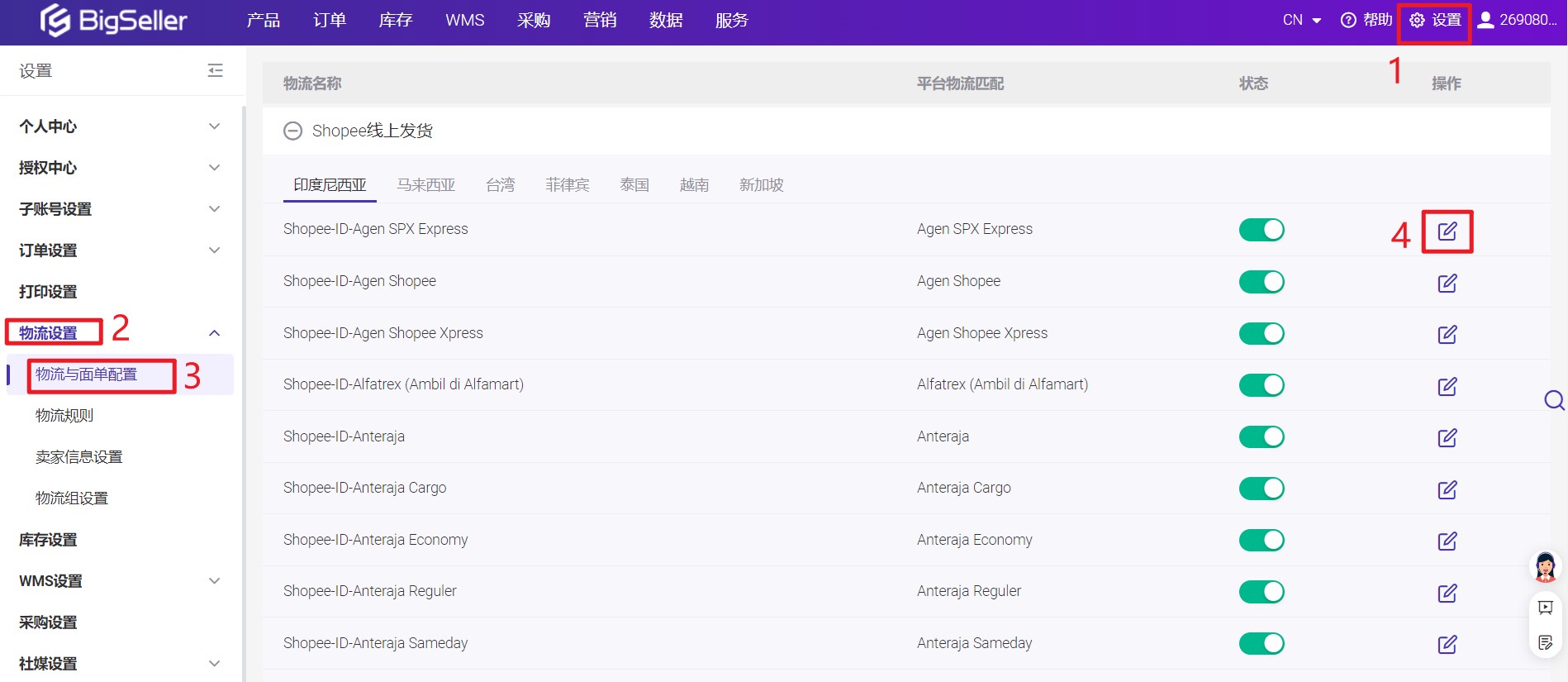Open the feedback note floating icon
Screen dimensions: 1568x682
[1546, 643]
